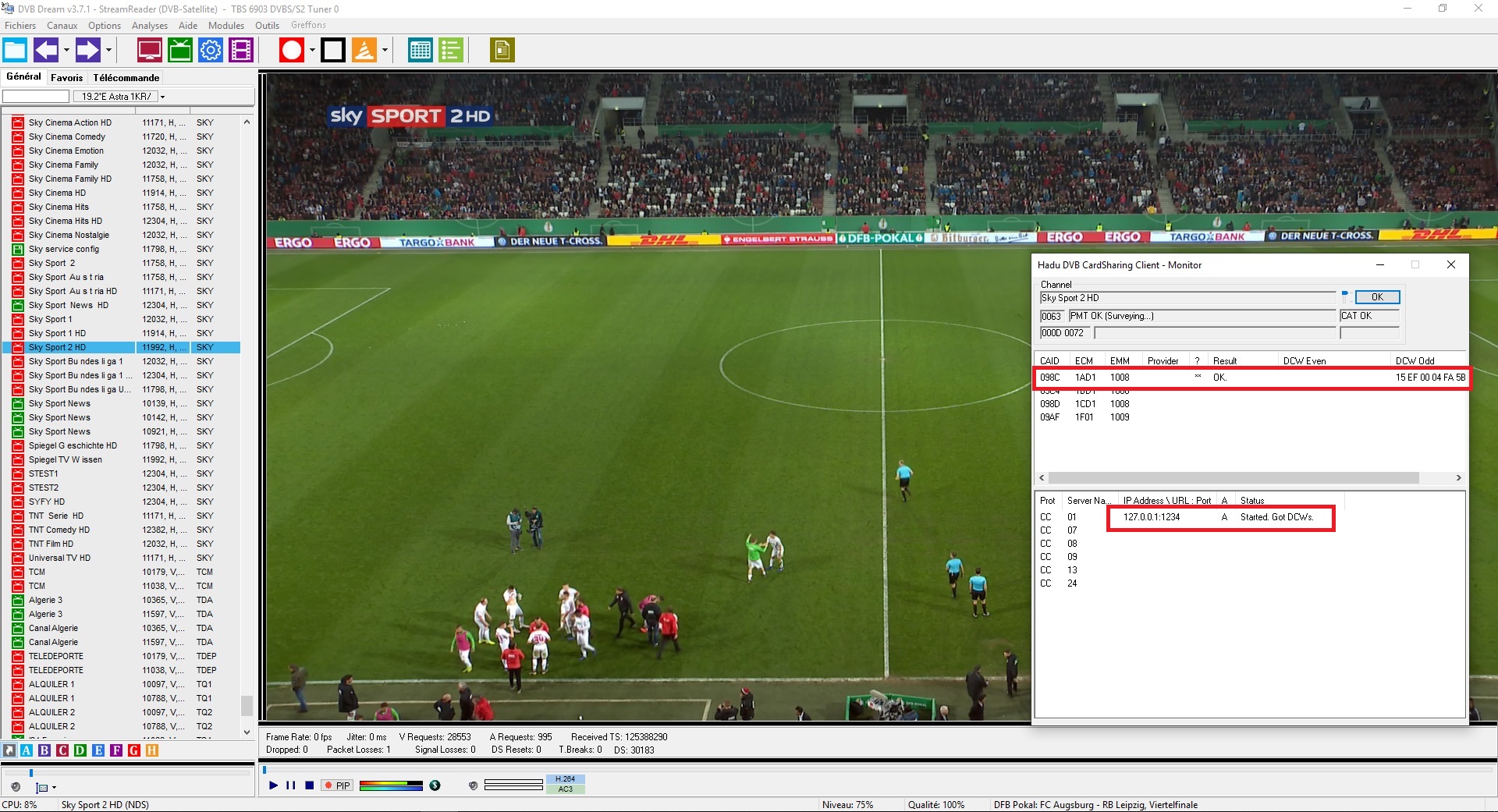Expand the record button dropdown arrow
The width and height of the screenshot is (1498, 812).
312,51
